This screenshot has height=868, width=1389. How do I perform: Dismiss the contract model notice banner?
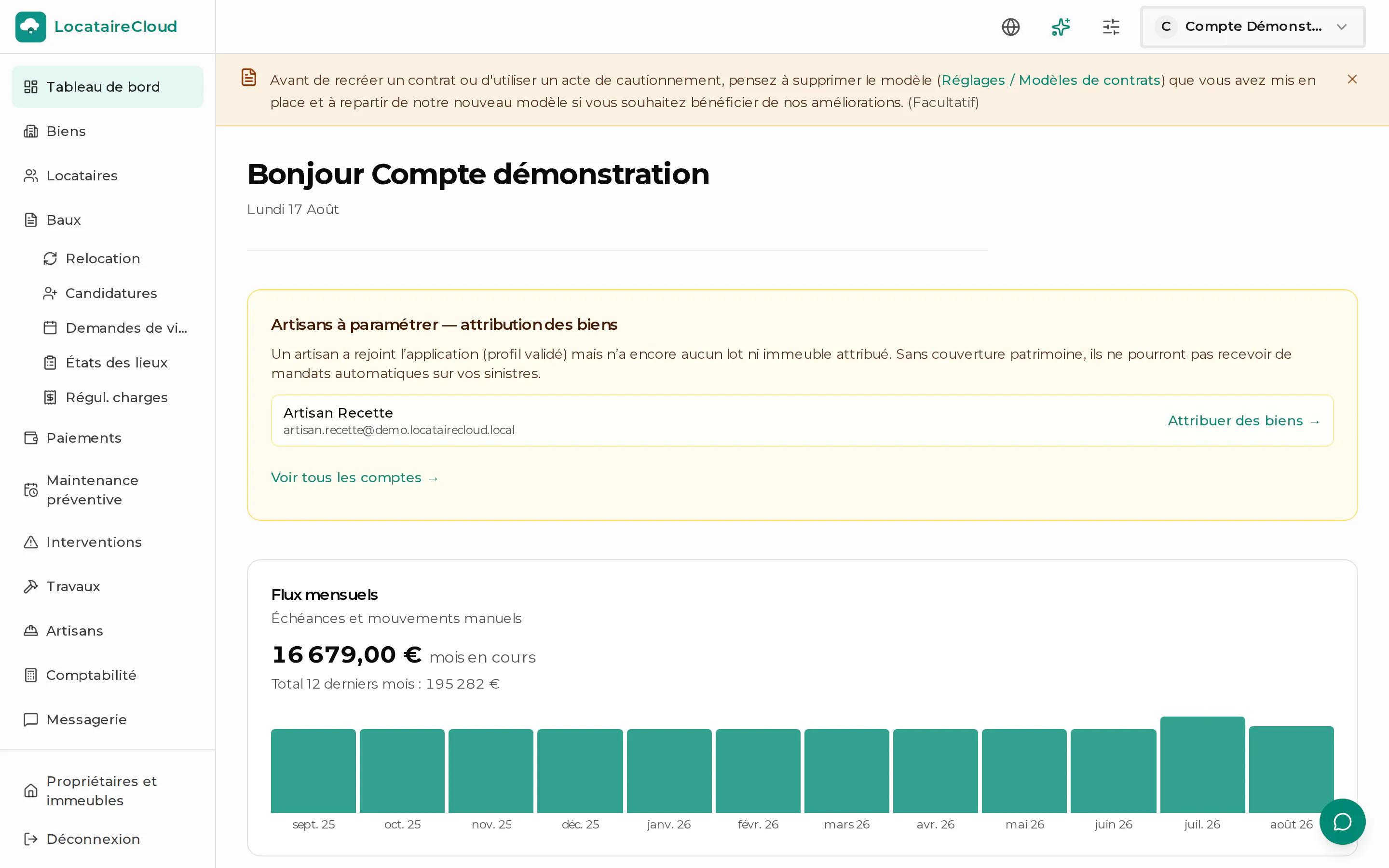pos(1352,79)
